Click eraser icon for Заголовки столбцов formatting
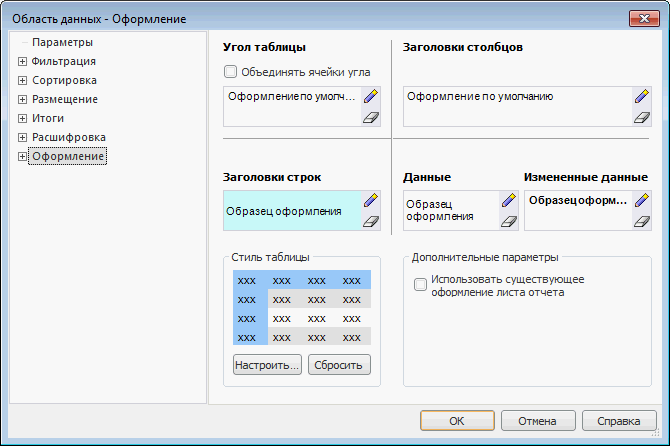670x446 pixels. click(x=643, y=117)
